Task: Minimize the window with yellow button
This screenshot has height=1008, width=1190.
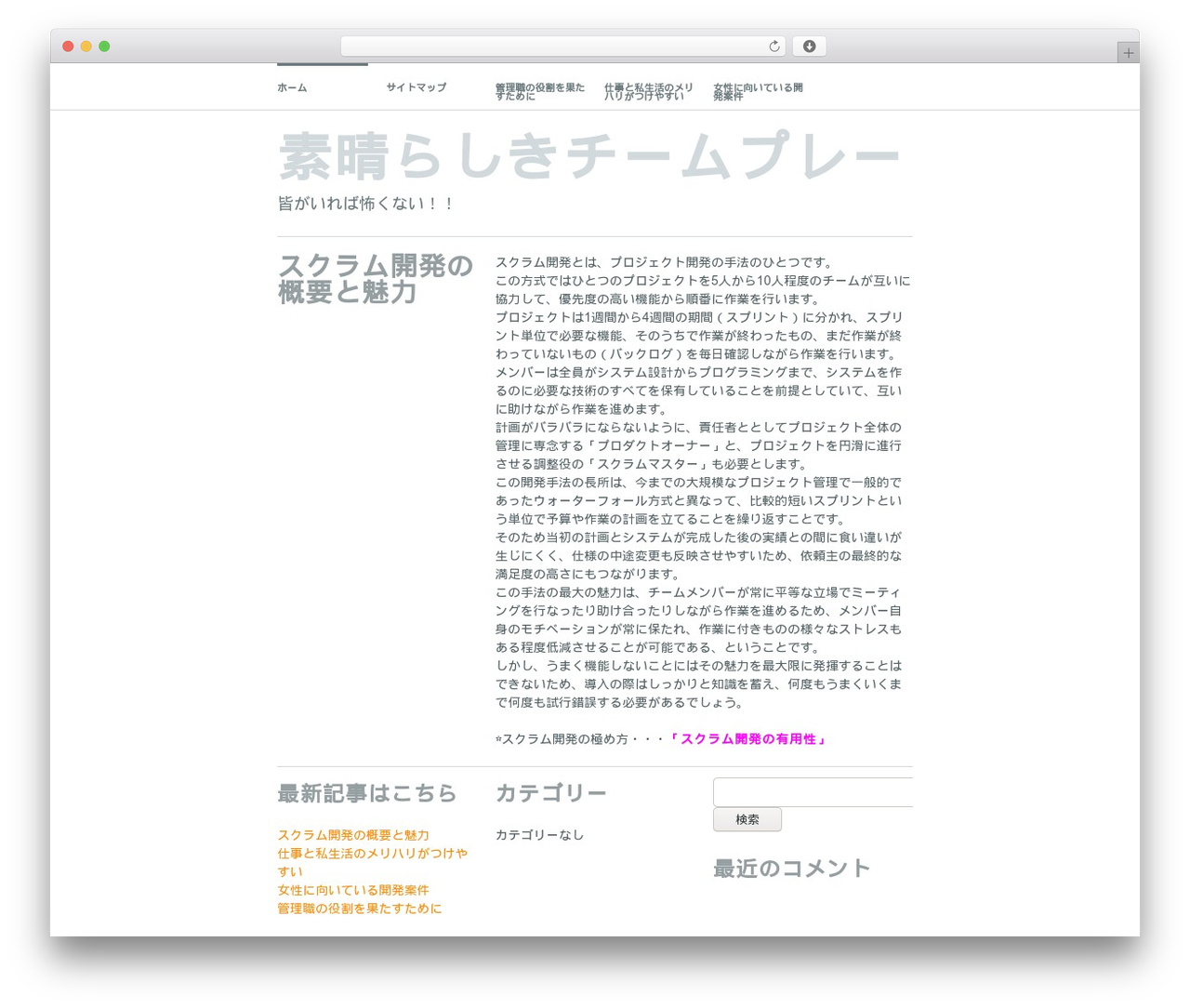Action: point(86,46)
